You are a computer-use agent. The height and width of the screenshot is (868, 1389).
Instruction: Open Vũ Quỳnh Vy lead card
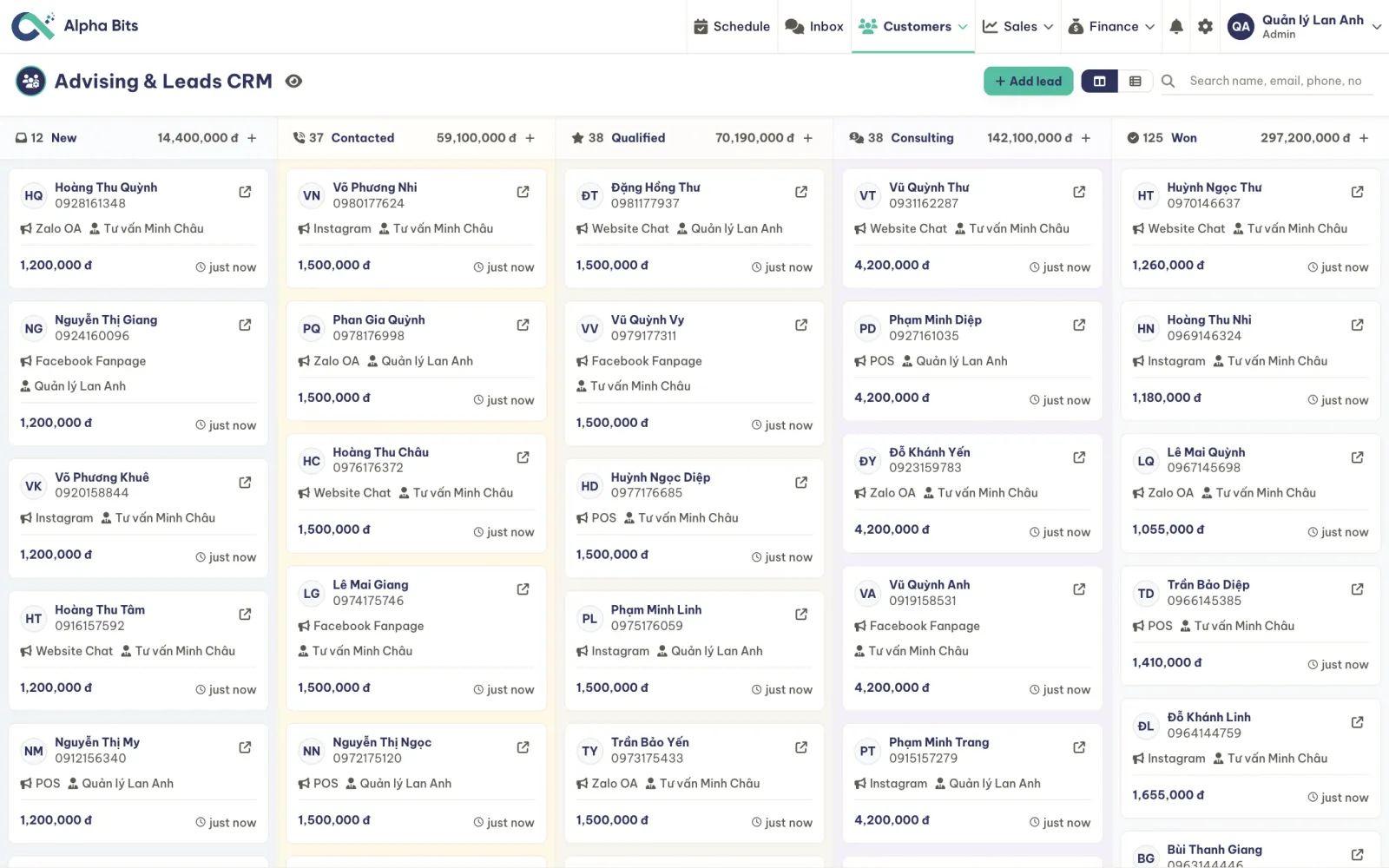[694, 373]
